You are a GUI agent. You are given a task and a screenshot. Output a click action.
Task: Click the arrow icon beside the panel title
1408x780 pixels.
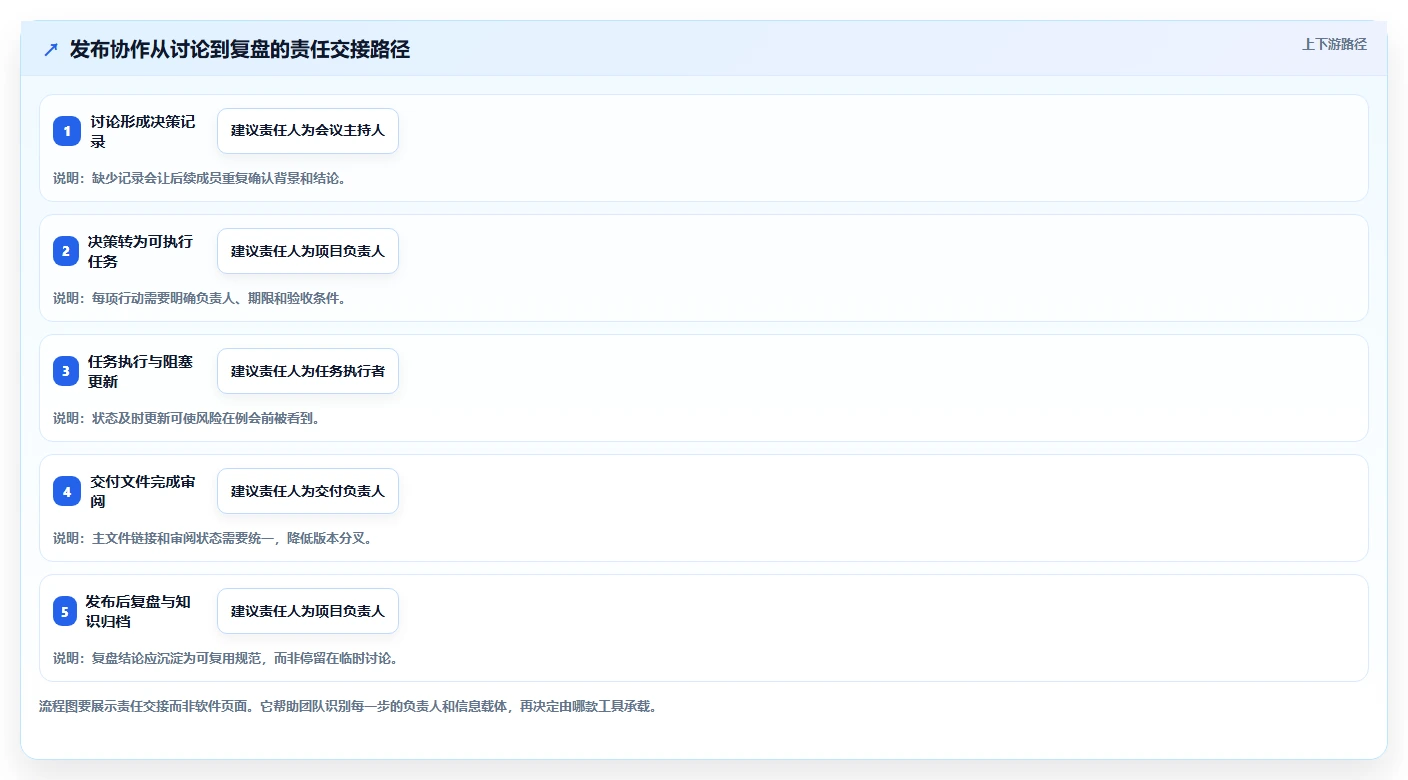51,49
